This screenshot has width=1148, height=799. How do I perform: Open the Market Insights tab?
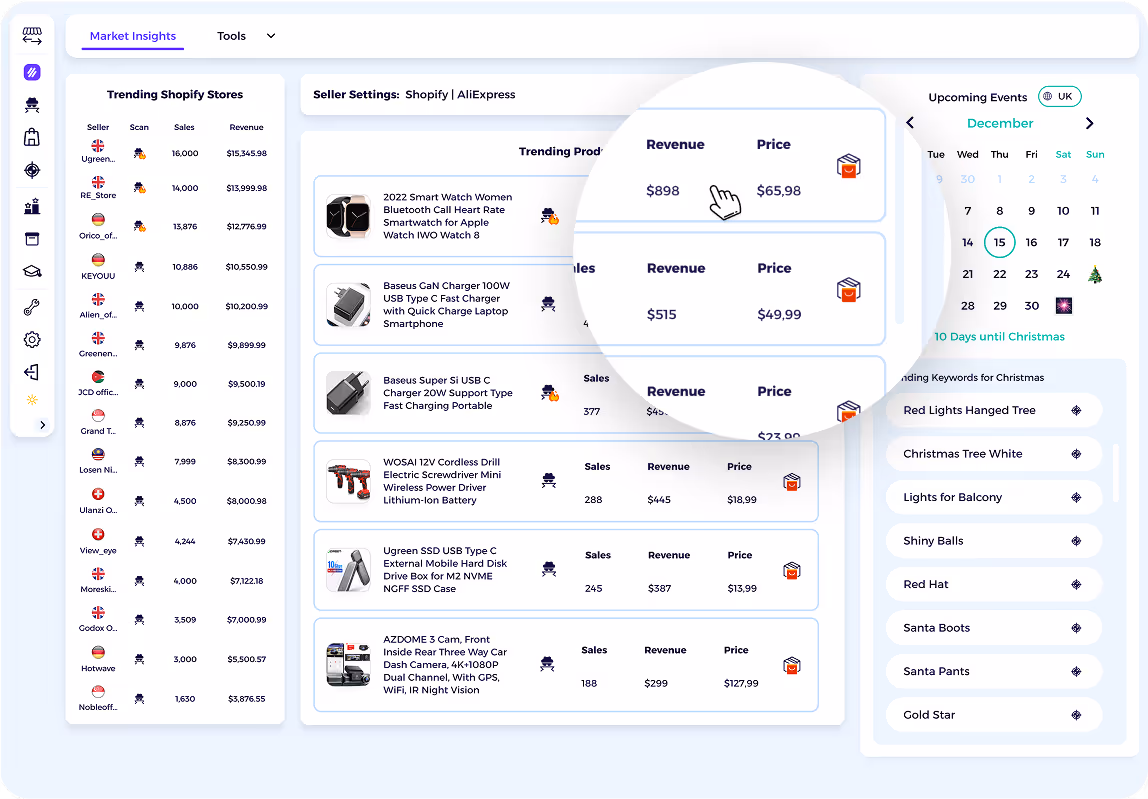click(x=133, y=36)
